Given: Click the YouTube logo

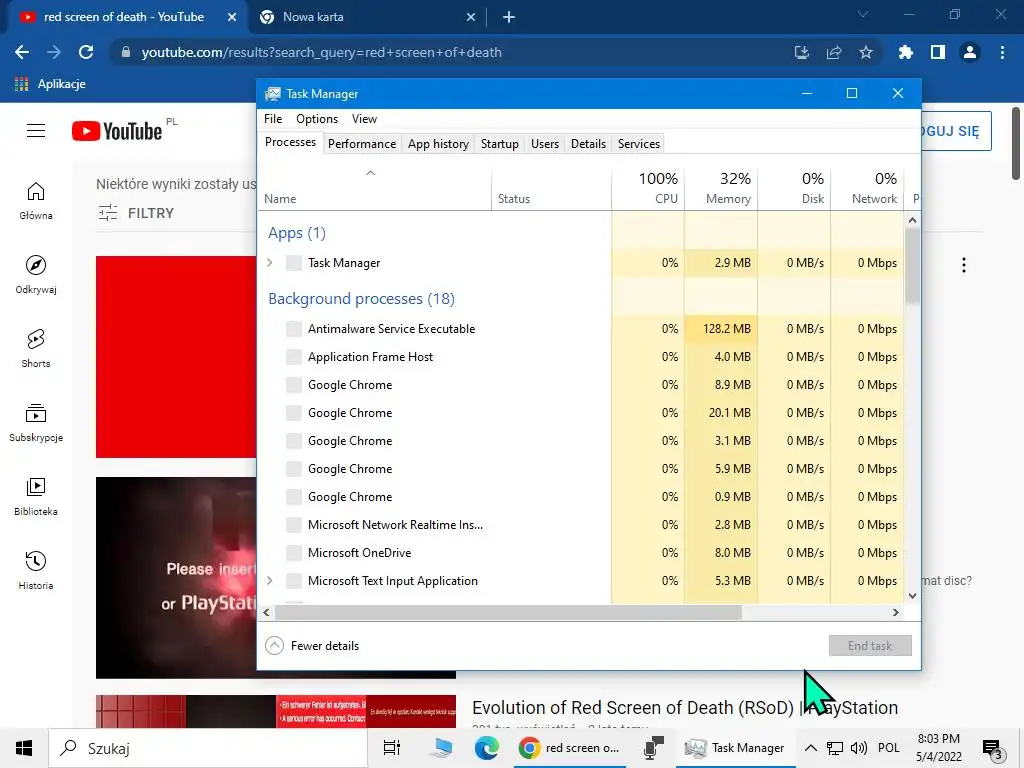Looking at the screenshot, I should tap(117, 131).
